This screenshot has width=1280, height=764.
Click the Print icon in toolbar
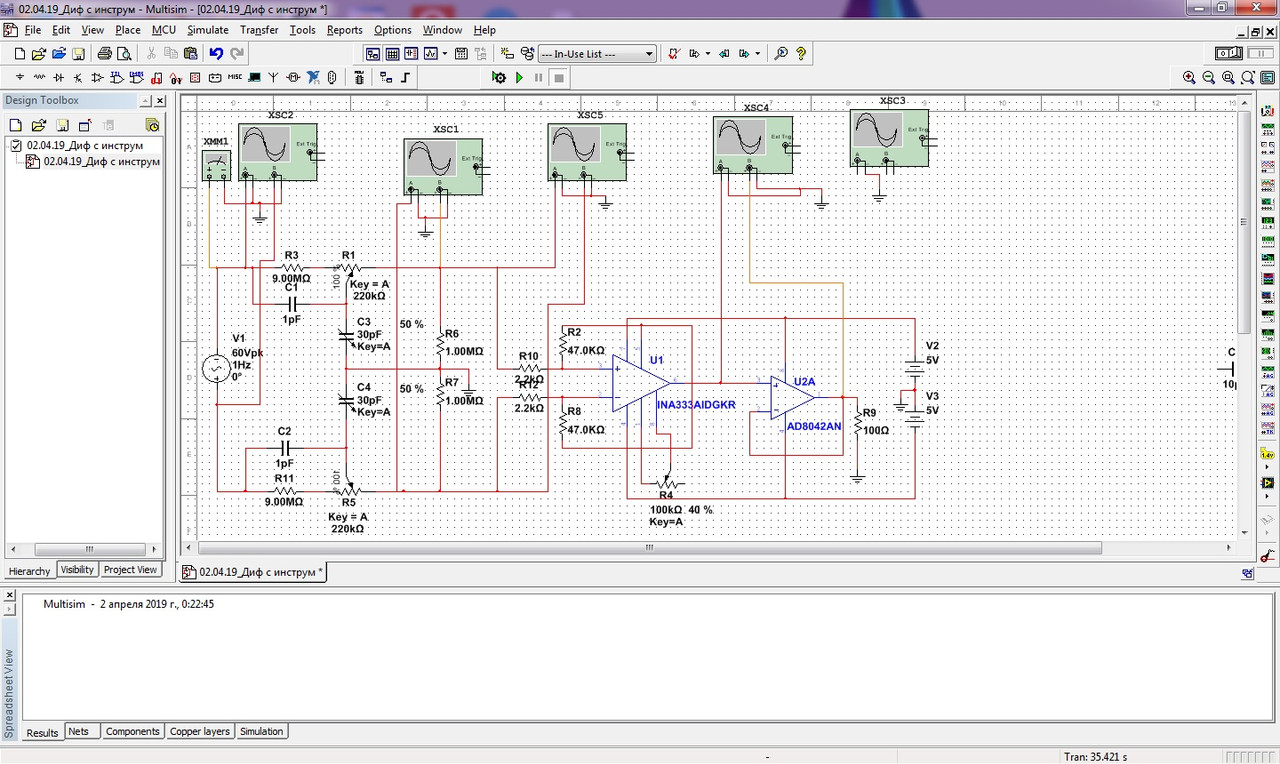104,54
